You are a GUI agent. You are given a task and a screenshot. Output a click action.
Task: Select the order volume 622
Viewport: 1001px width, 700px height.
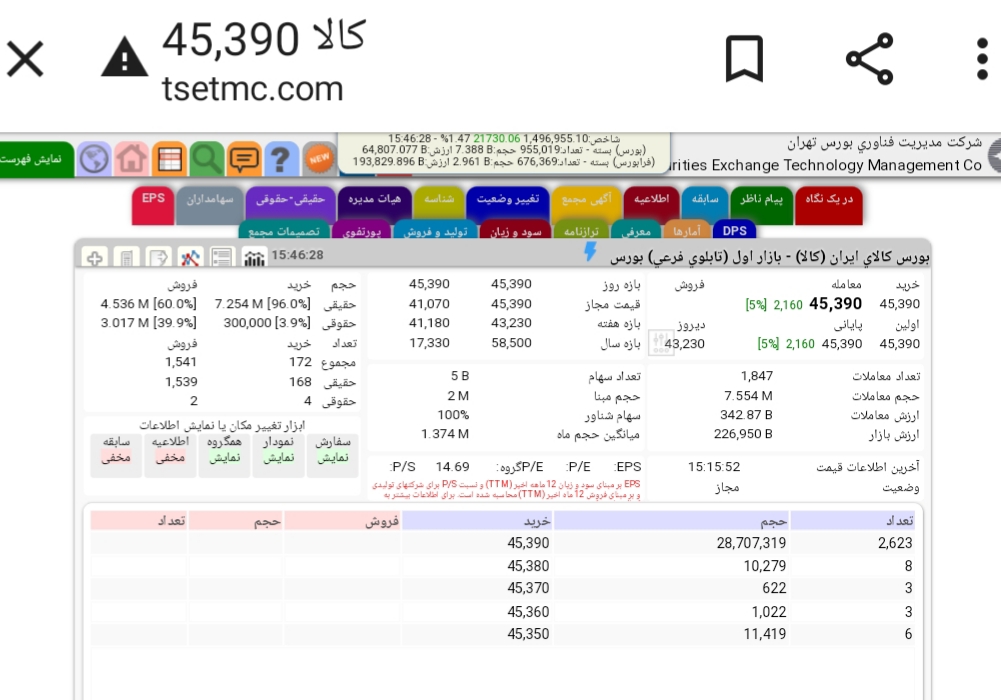(774, 588)
